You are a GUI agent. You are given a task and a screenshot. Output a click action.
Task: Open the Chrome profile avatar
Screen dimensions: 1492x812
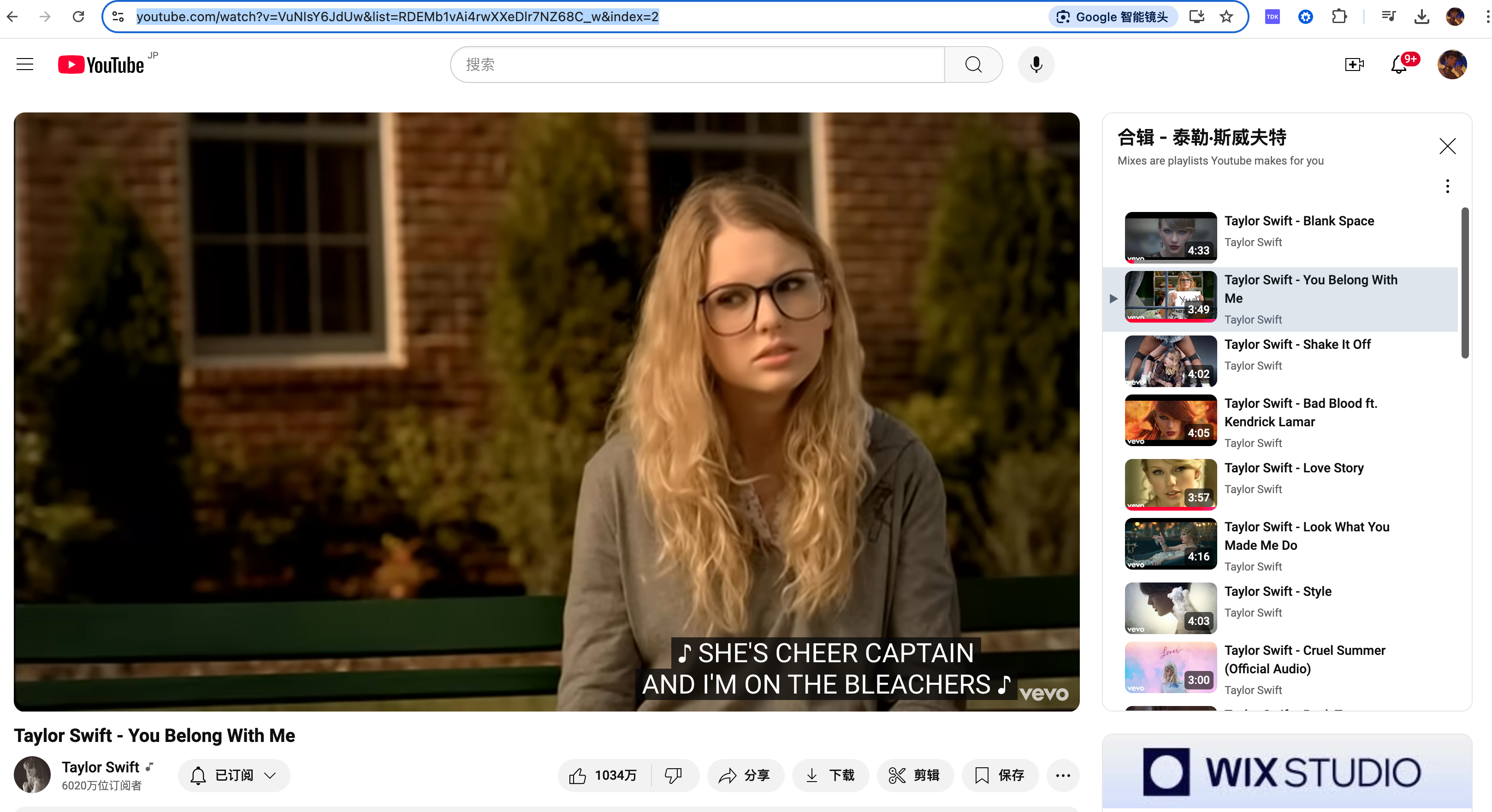(1454, 16)
